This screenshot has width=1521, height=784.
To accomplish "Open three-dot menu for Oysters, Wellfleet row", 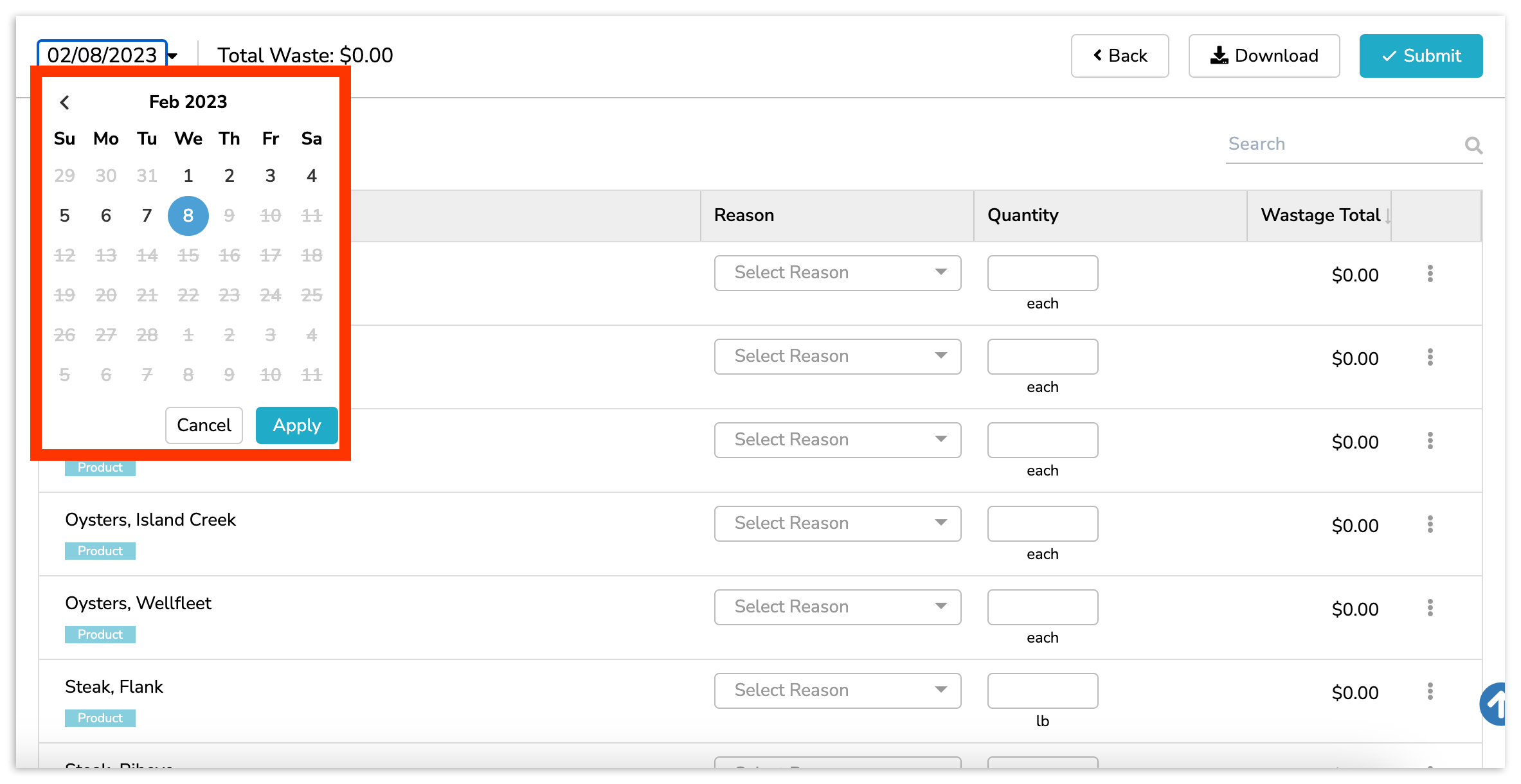I will point(1430,608).
